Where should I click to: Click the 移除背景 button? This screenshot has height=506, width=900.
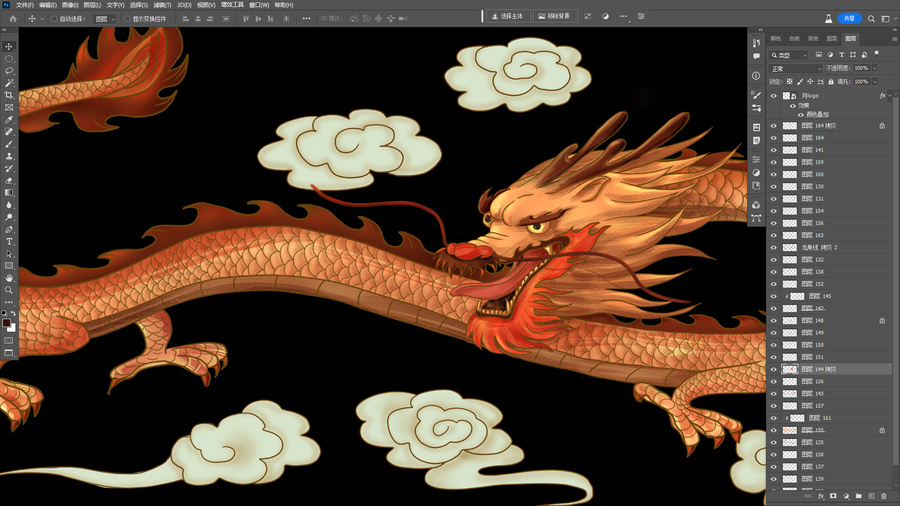point(554,17)
